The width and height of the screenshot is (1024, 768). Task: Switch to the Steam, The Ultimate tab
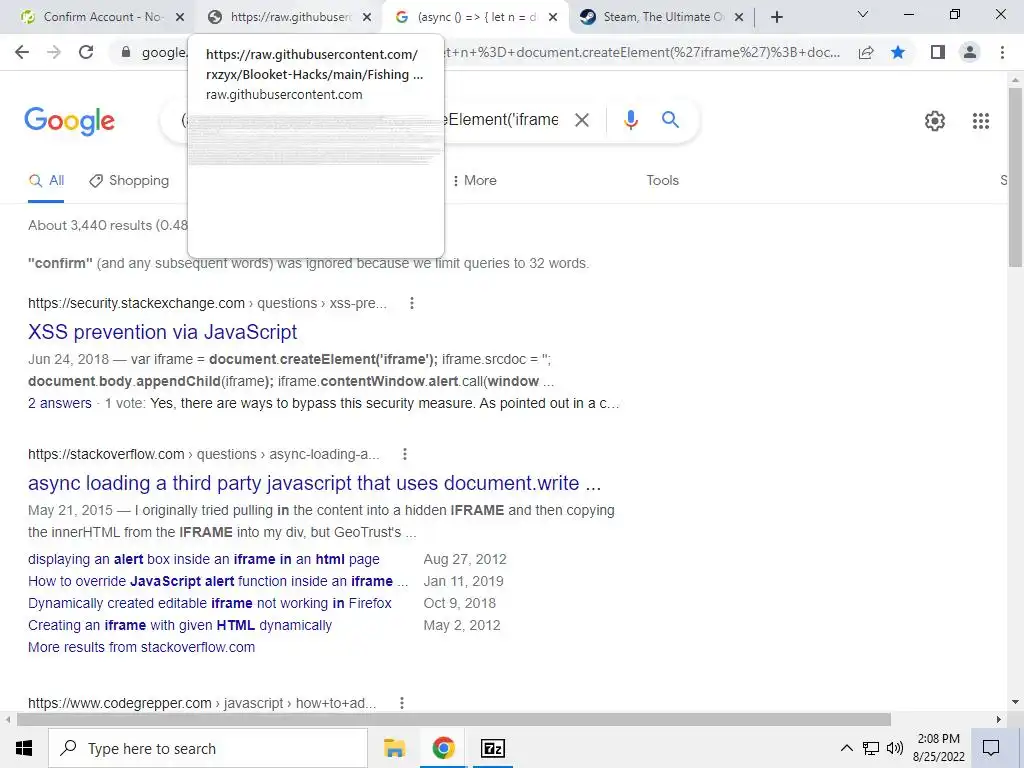coord(660,18)
